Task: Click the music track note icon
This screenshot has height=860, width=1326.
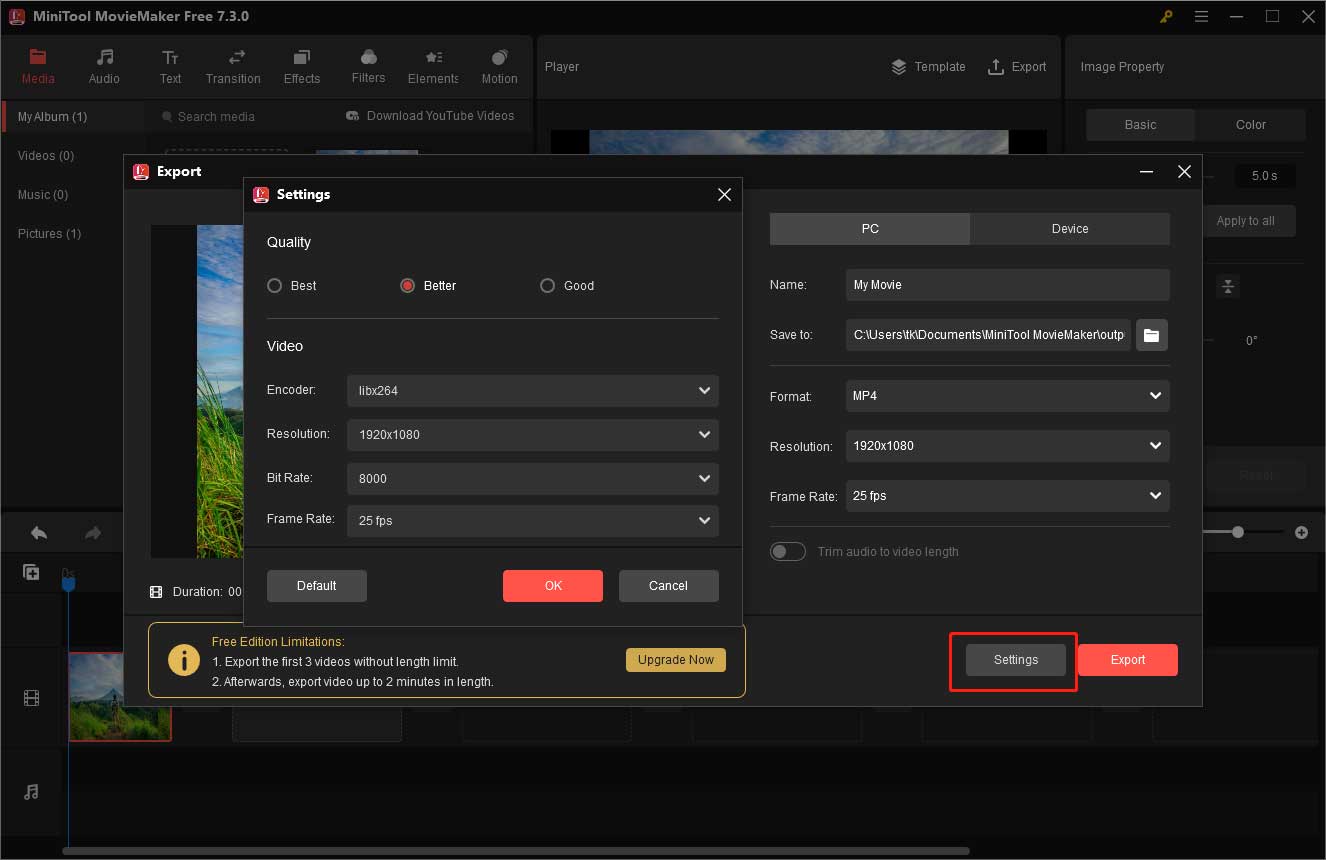Action: (x=31, y=791)
